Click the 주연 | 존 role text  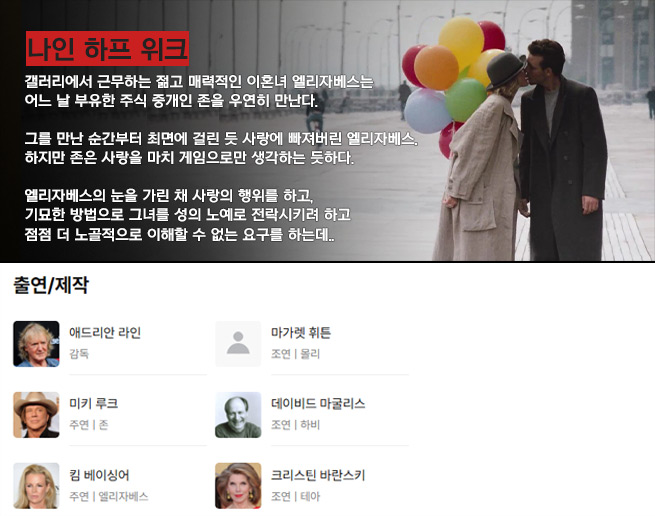pyautogui.click(x=89, y=425)
